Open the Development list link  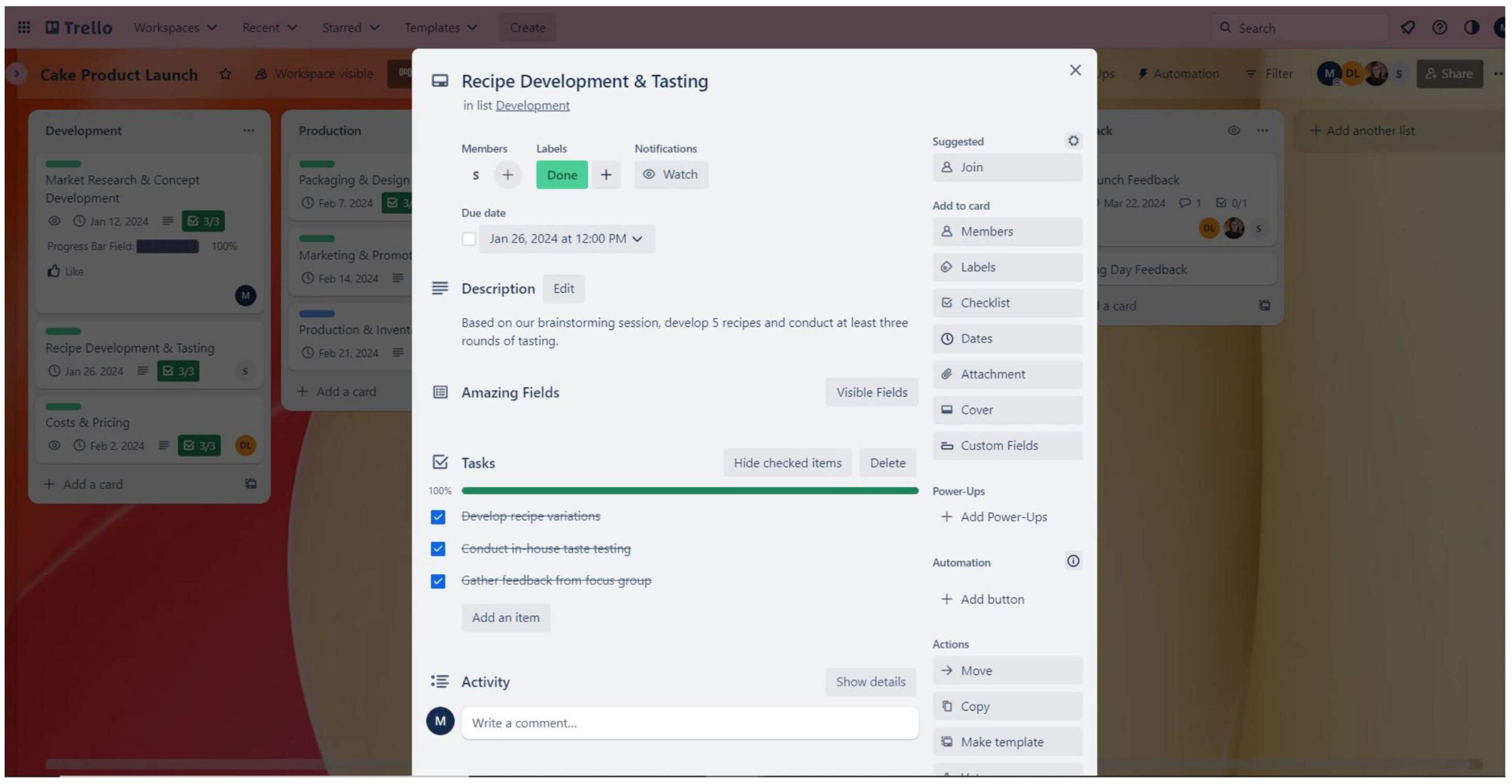(532, 105)
